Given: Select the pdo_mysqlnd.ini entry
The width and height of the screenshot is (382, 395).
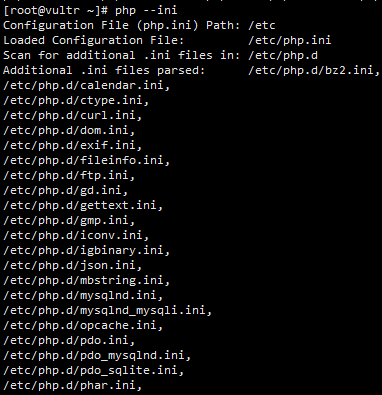Looking at the screenshot, I should [97, 356].
